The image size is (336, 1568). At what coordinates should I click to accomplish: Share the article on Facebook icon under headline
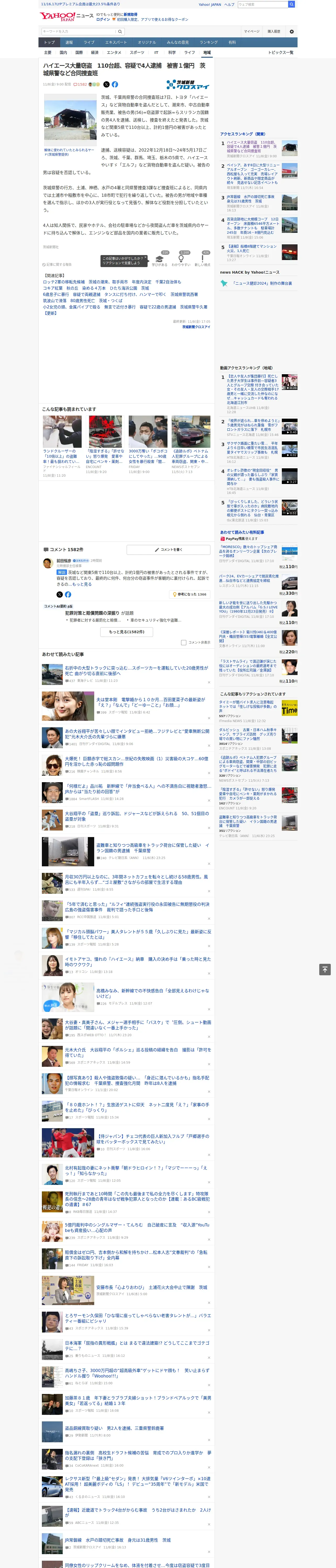pos(115,85)
